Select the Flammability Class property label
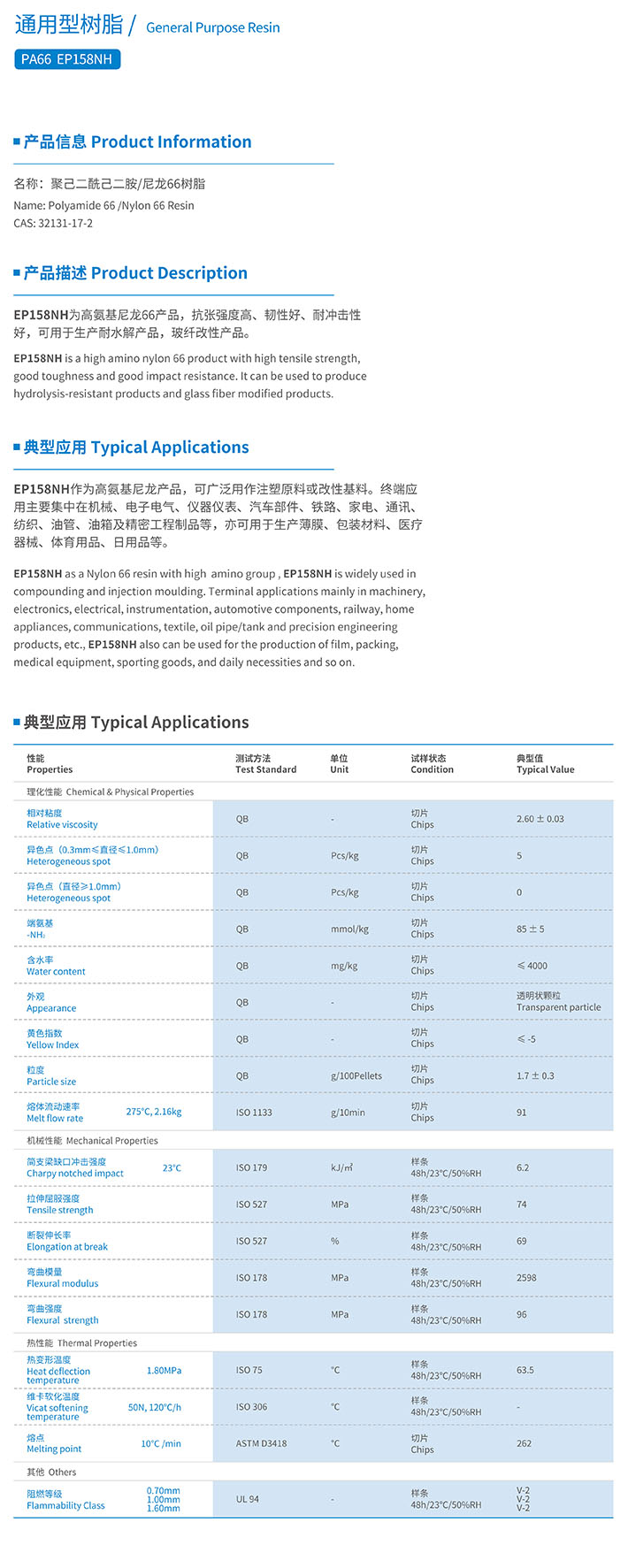 (65, 1505)
